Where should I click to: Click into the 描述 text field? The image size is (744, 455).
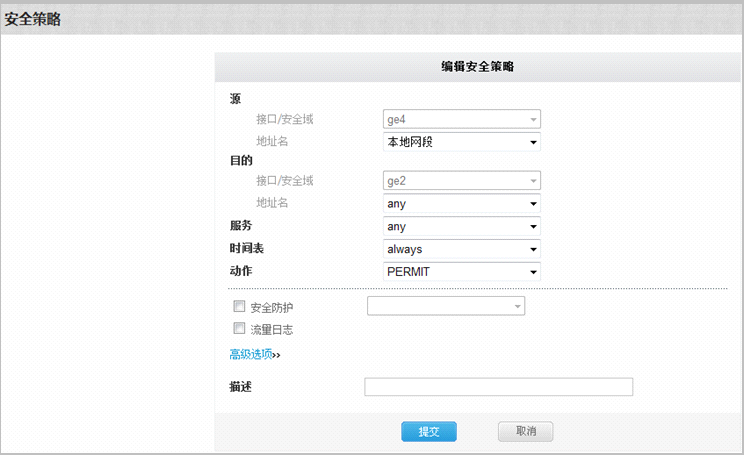pos(498,387)
